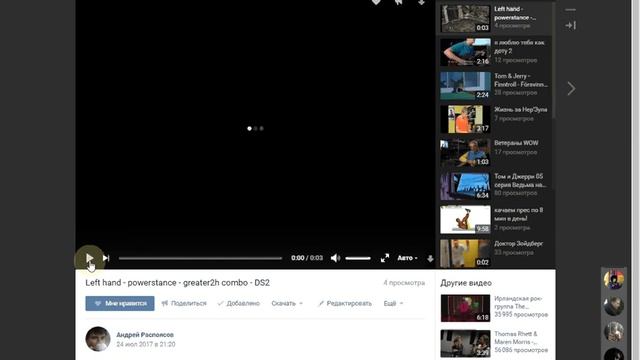Click the 0:00 / 0:03 time display
Screen dimensions: 640x360
[x=307, y=258]
